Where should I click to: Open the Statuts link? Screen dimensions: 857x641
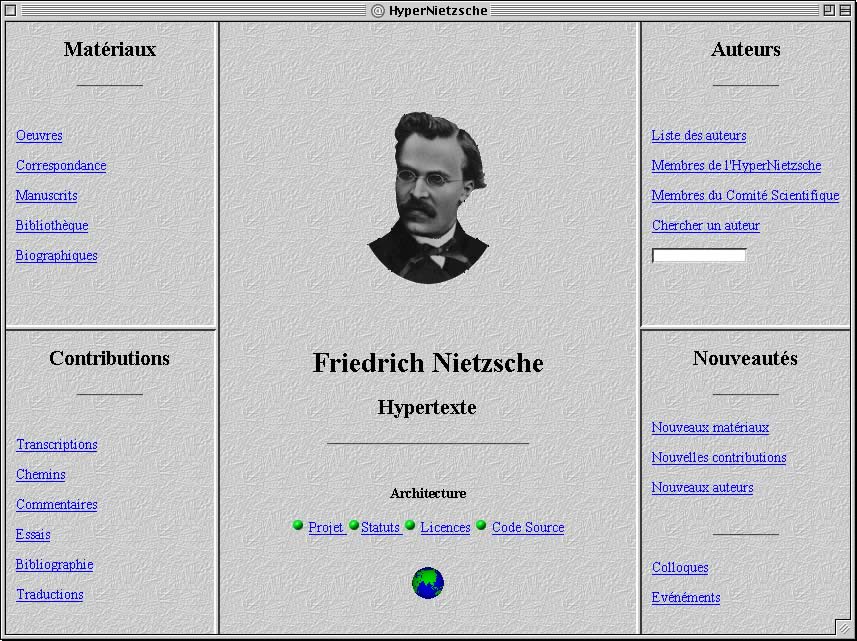point(380,528)
